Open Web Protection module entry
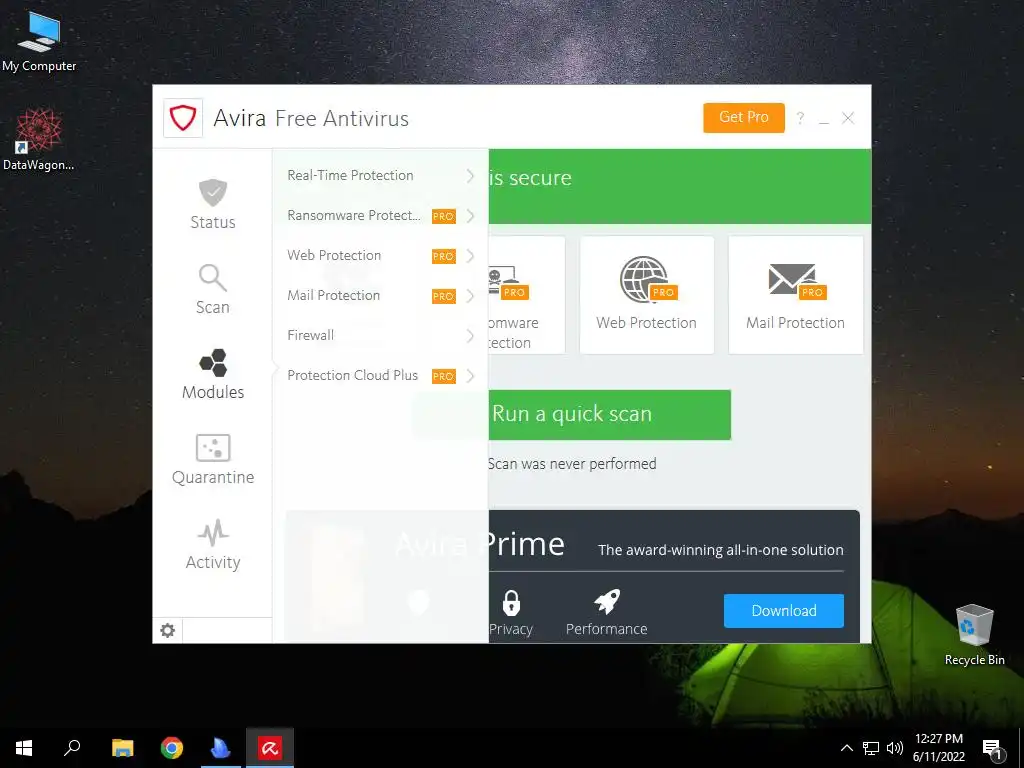The height and width of the screenshot is (768, 1024). (380, 255)
